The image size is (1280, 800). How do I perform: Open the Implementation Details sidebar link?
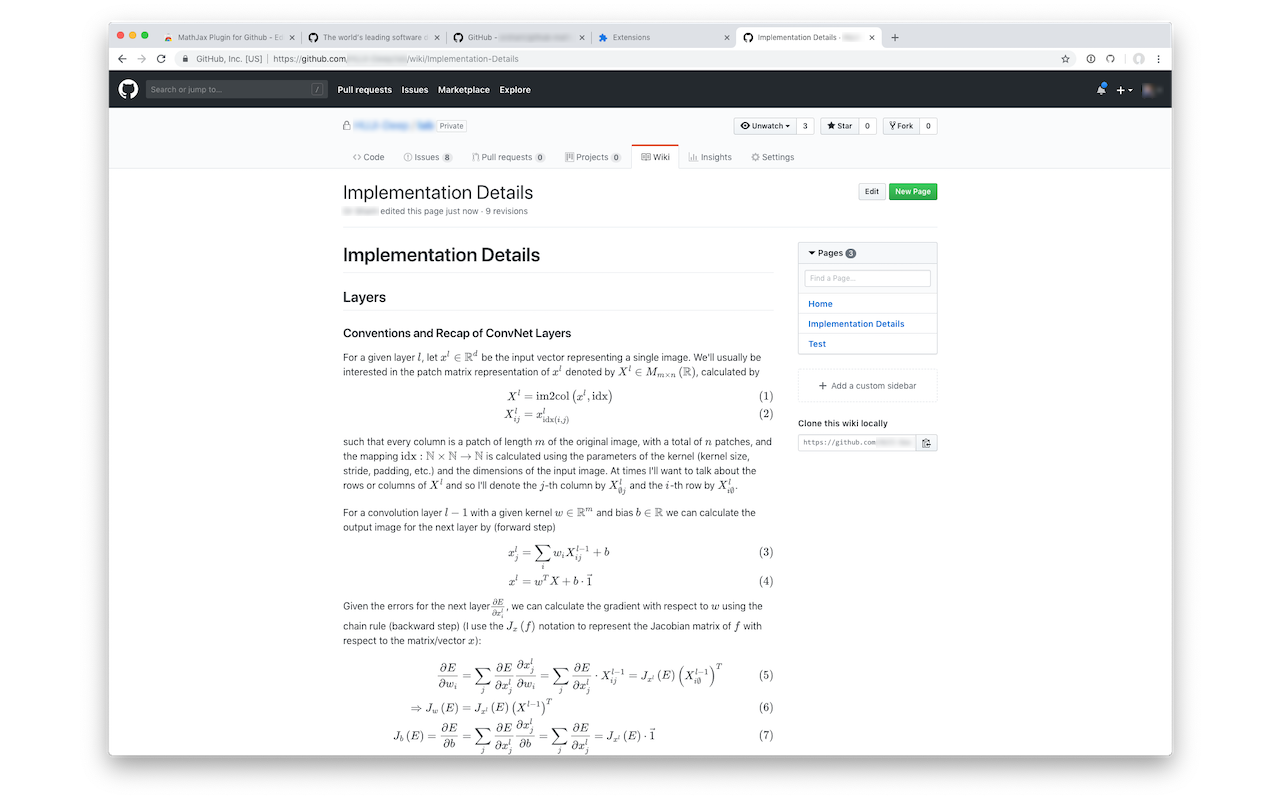pyautogui.click(x=856, y=324)
